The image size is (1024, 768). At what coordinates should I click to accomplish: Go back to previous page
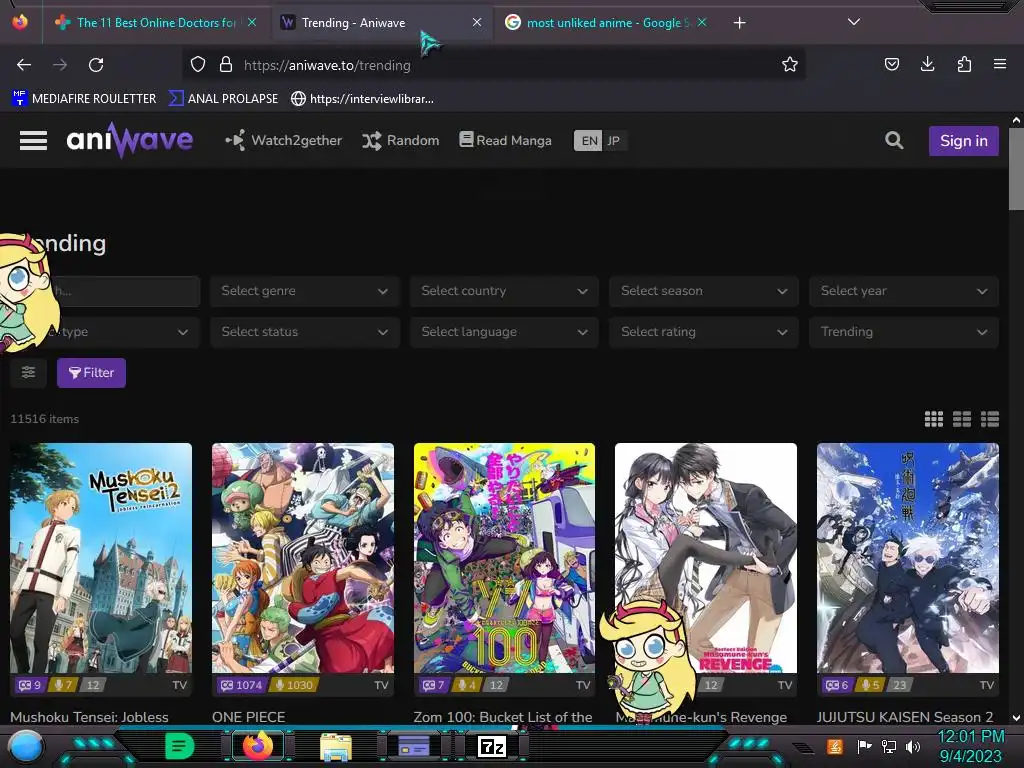click(24, 65)
